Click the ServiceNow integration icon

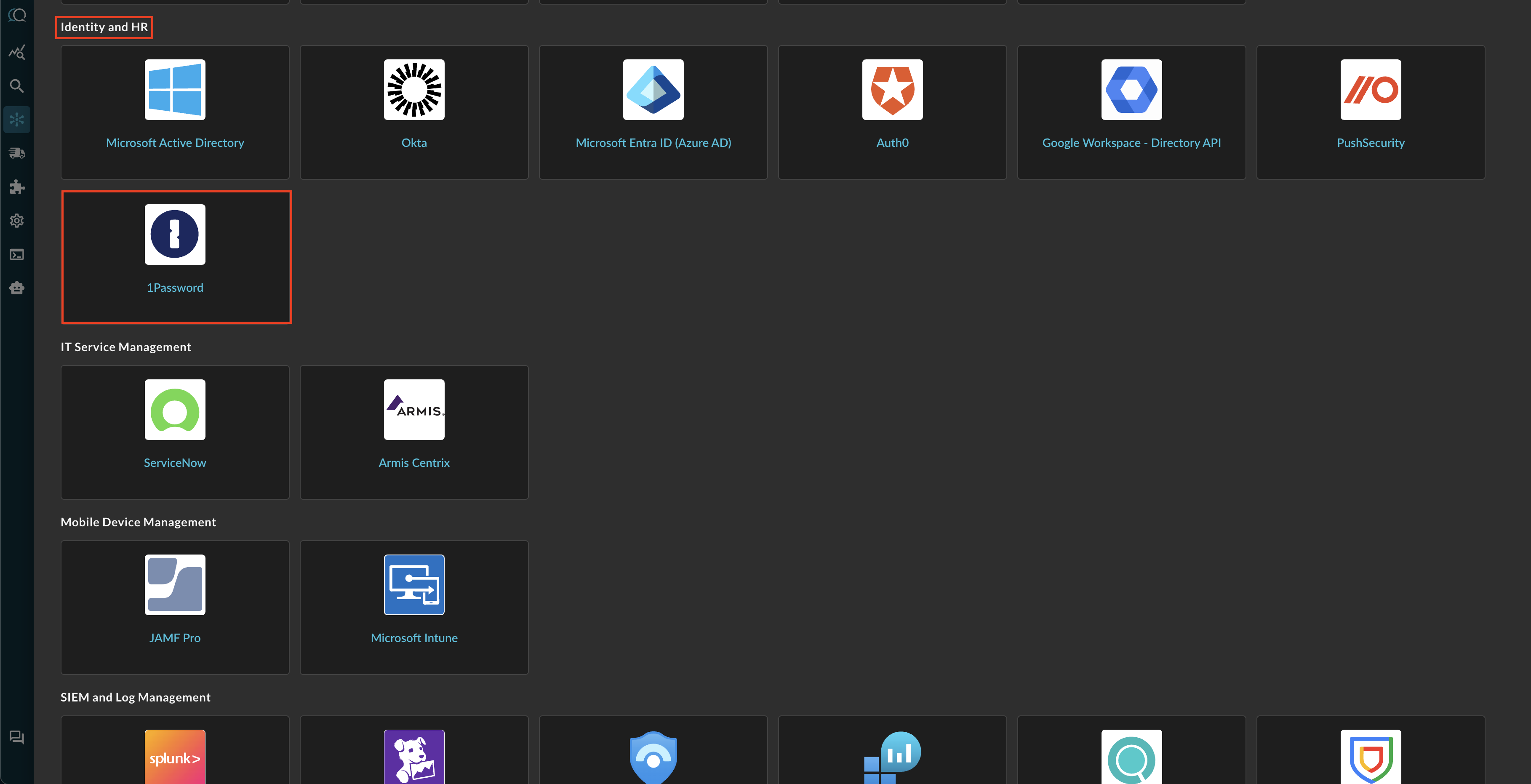click(x=175, y=410)
